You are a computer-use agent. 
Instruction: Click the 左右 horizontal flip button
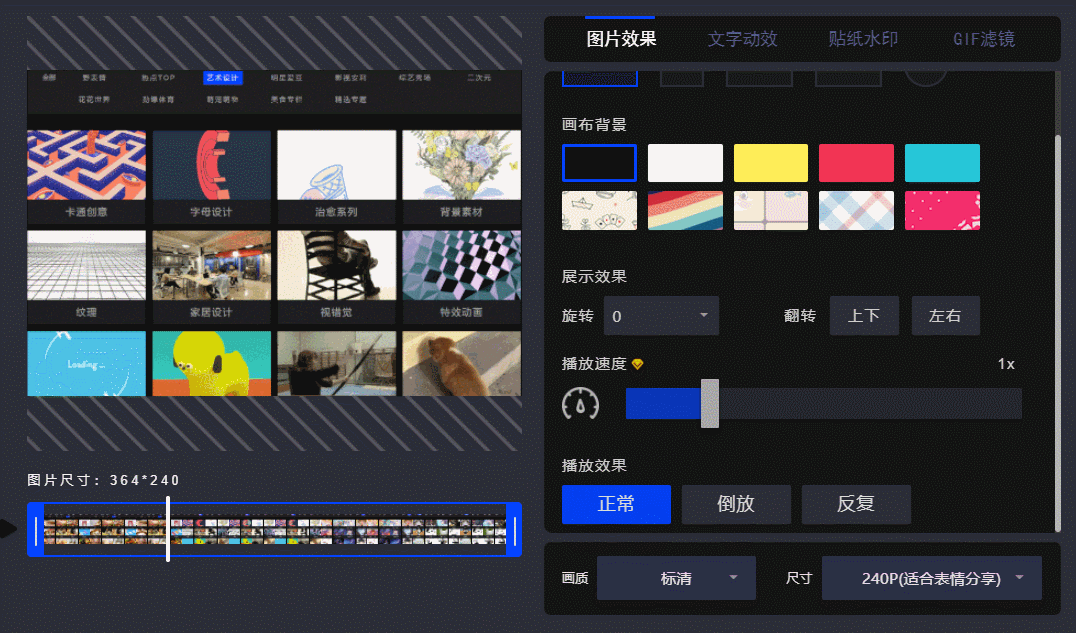pos(945,315)
